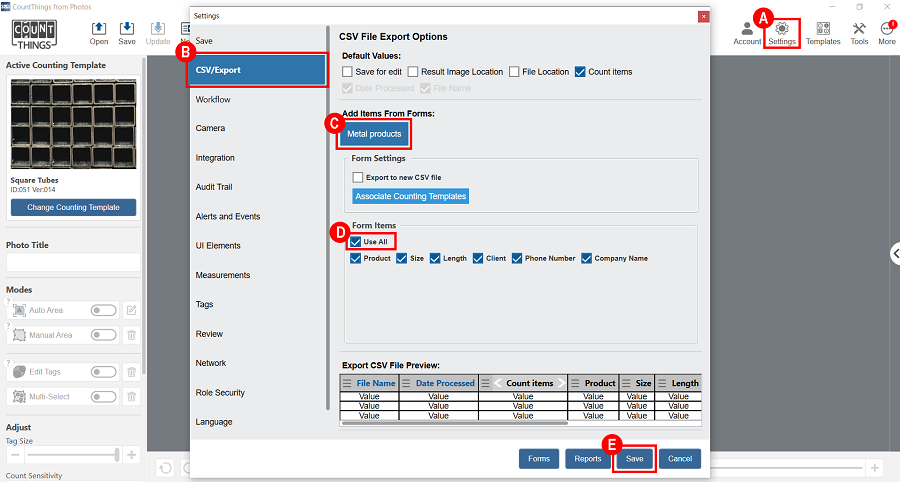Viewport: 900px width, 482px height.
Task: Uncheck the Use All checkbox
Action: pos(356,242)
